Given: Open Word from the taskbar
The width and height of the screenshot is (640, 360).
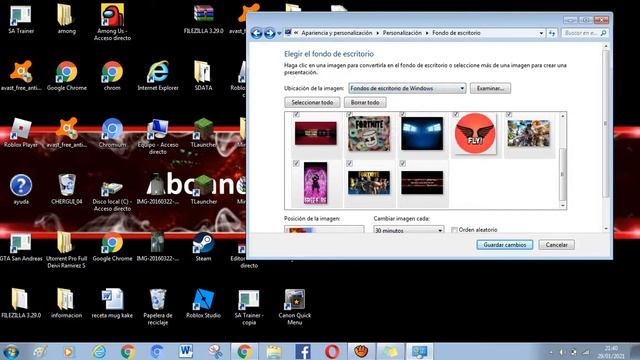Looking at the screenshot, I should 186,351.
